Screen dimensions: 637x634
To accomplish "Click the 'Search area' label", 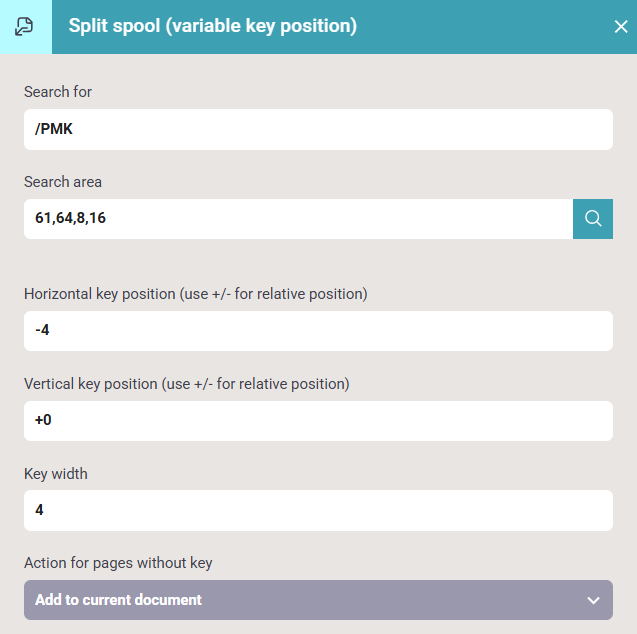I will [63, 182].
